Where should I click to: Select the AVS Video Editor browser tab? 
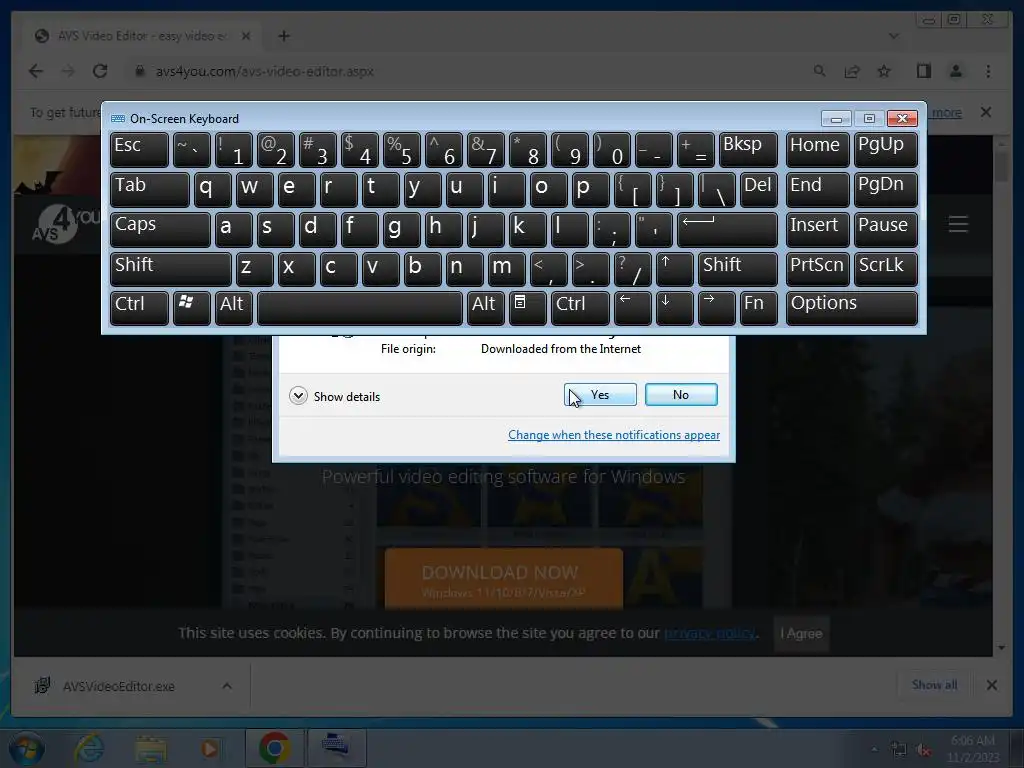(x=142, y=36)
